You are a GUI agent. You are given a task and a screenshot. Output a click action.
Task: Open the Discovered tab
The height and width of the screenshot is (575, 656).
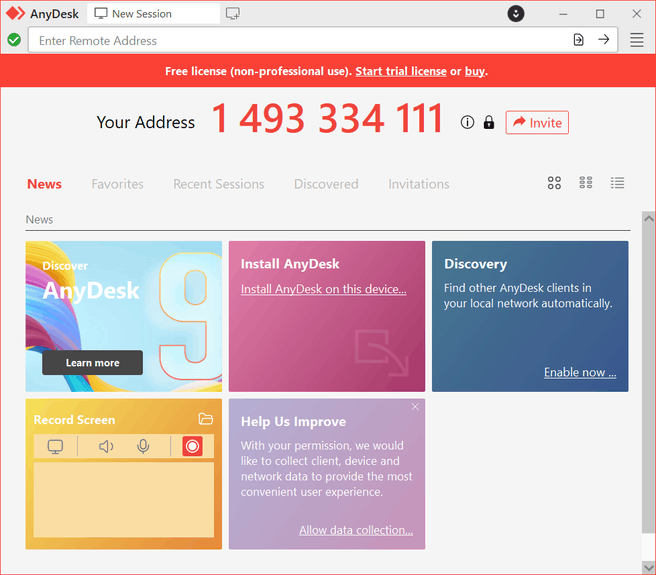click(x=326, y=184)
